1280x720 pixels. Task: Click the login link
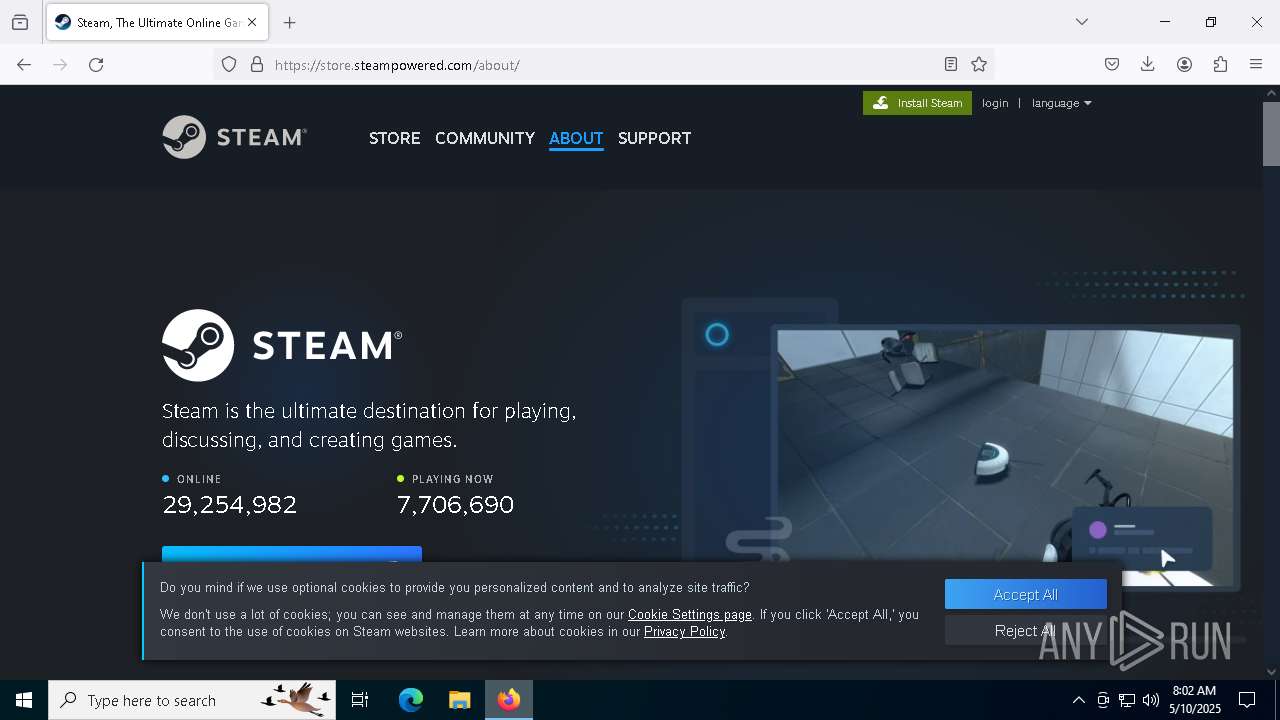point(995,103)
